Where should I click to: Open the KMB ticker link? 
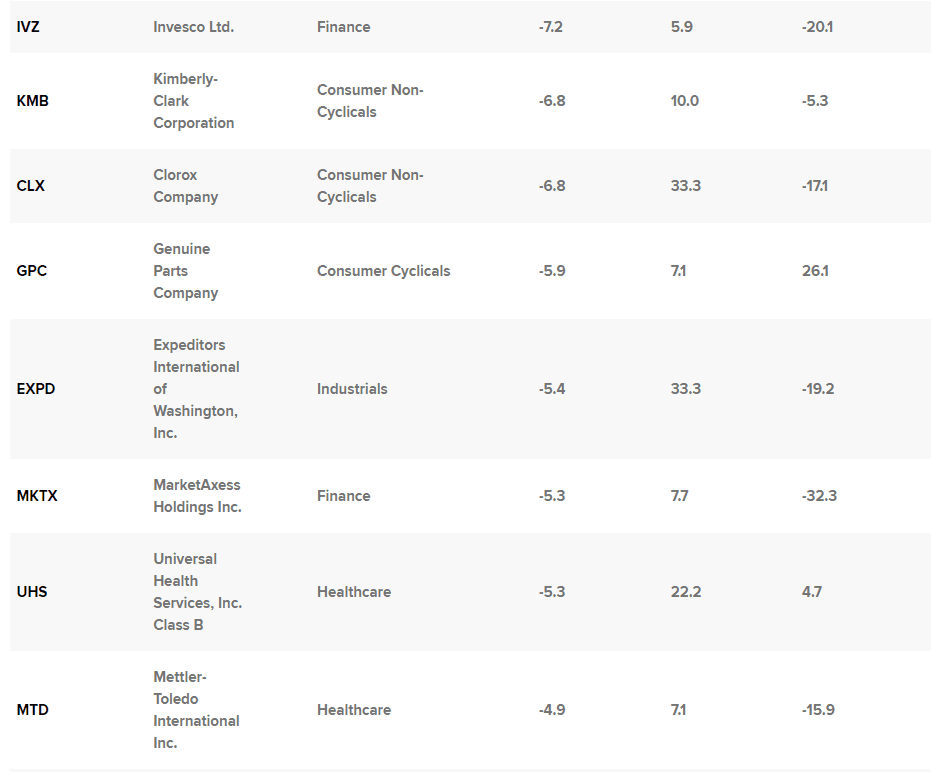33,101
